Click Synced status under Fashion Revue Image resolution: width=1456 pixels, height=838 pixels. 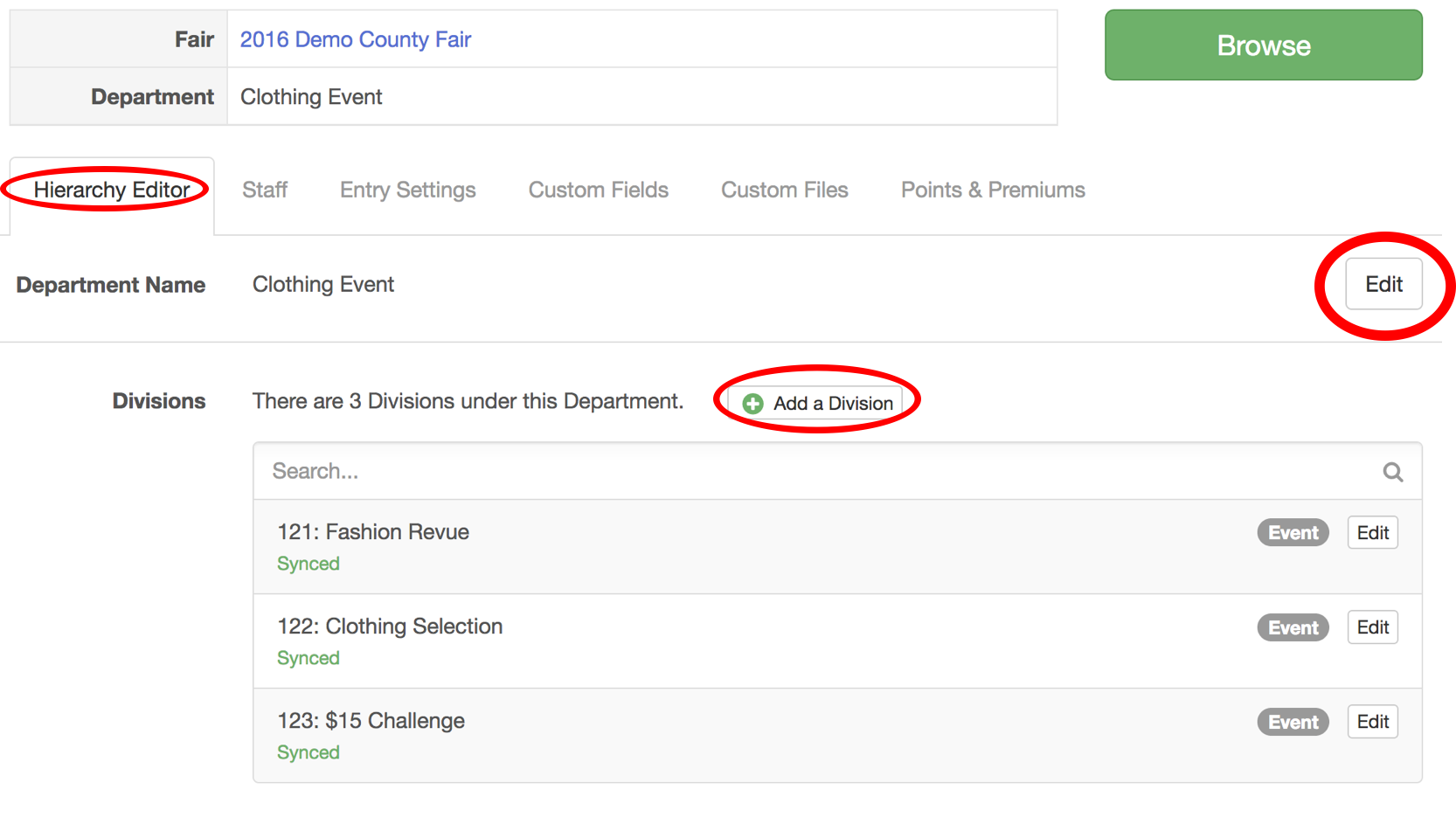pos(309,564)
